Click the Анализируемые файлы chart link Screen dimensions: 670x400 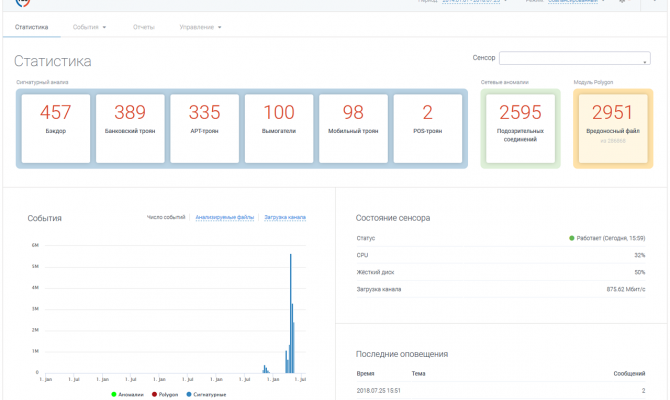point(225,217)
